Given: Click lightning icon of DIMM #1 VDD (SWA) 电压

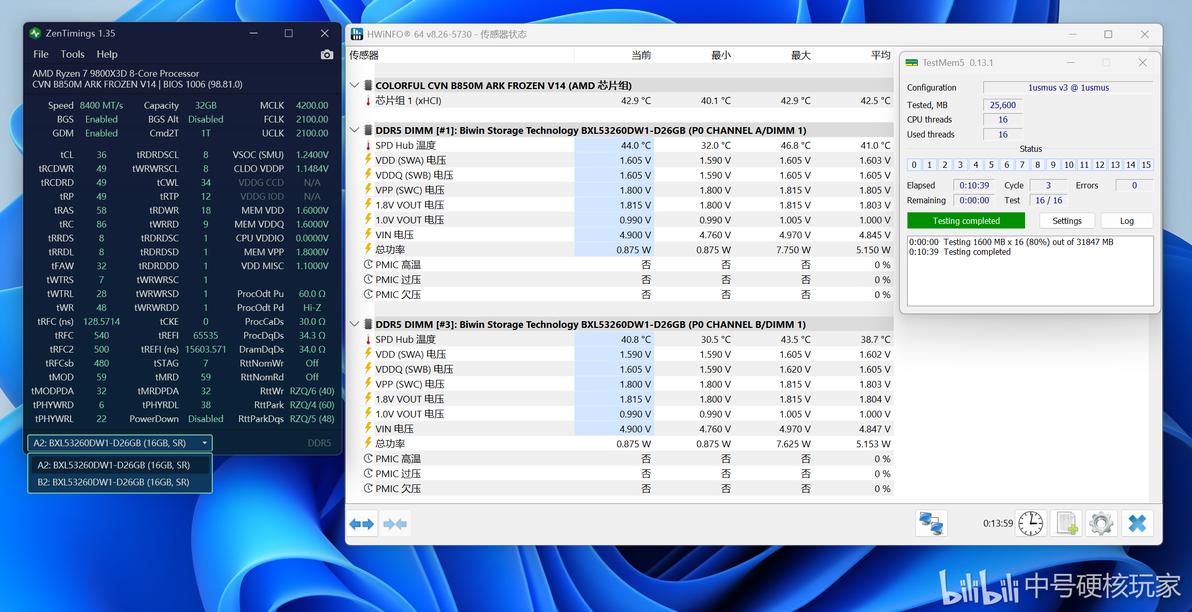Looking at the screenshot, I should 369,160.
